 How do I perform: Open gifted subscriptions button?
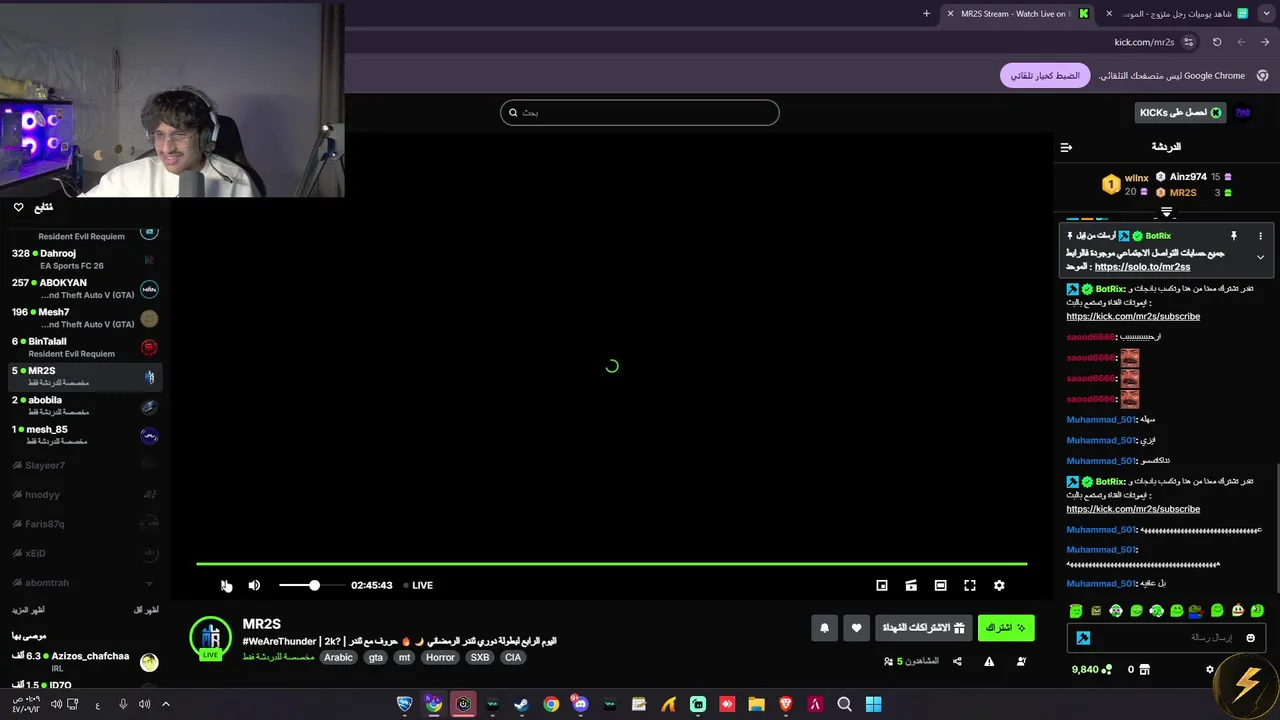924,628
